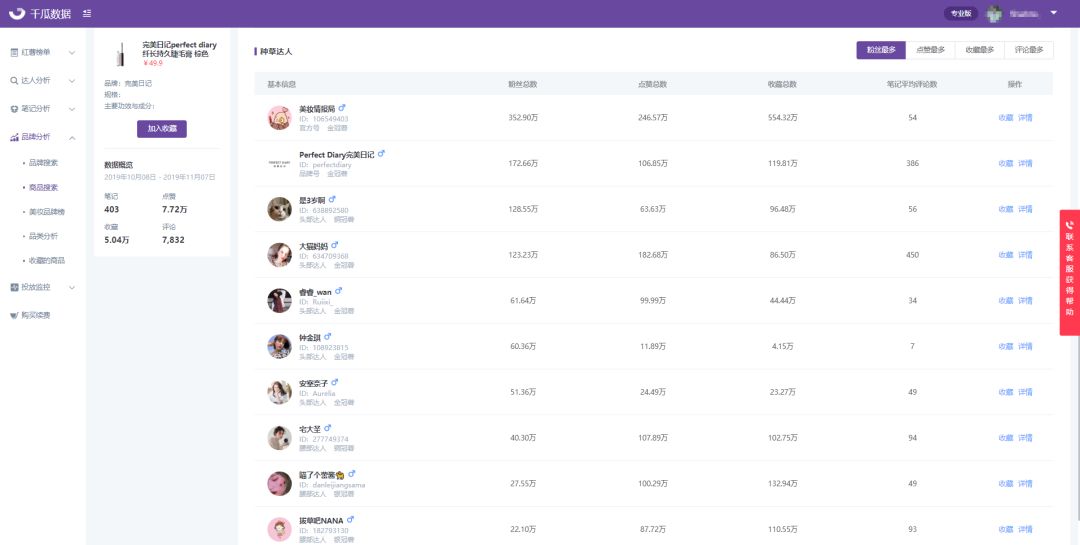
Task: Open the 是3岁啊 cat avatar
Action: coord(280,209)
